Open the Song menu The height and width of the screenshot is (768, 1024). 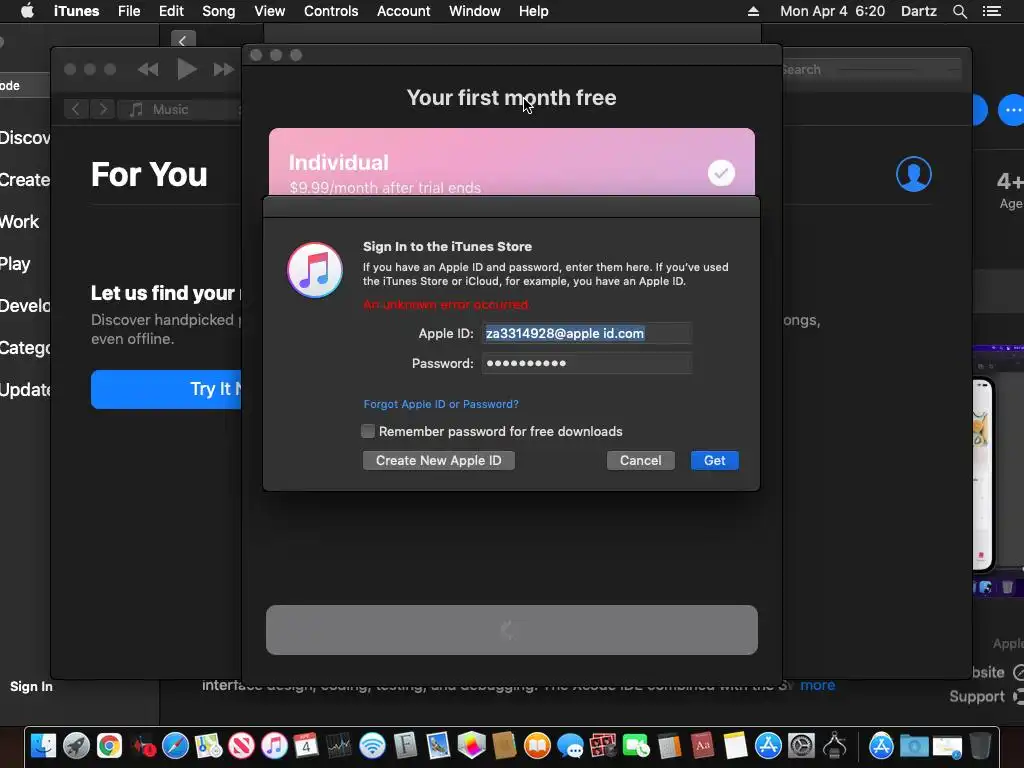click(x=218, y=11)
